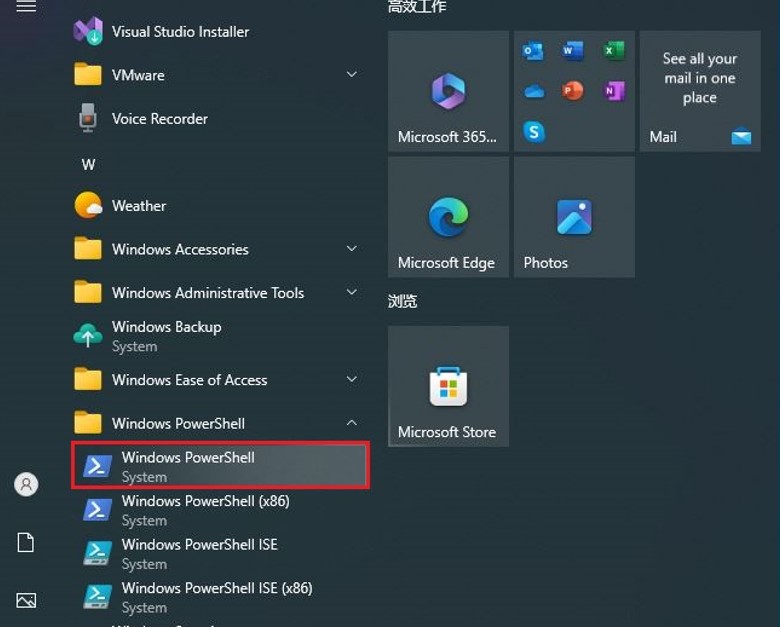The height and width of the screenshot is (627, 780).
Task: Open PowerPoint icon in Office tile
Action: click(x=573, y=91)
